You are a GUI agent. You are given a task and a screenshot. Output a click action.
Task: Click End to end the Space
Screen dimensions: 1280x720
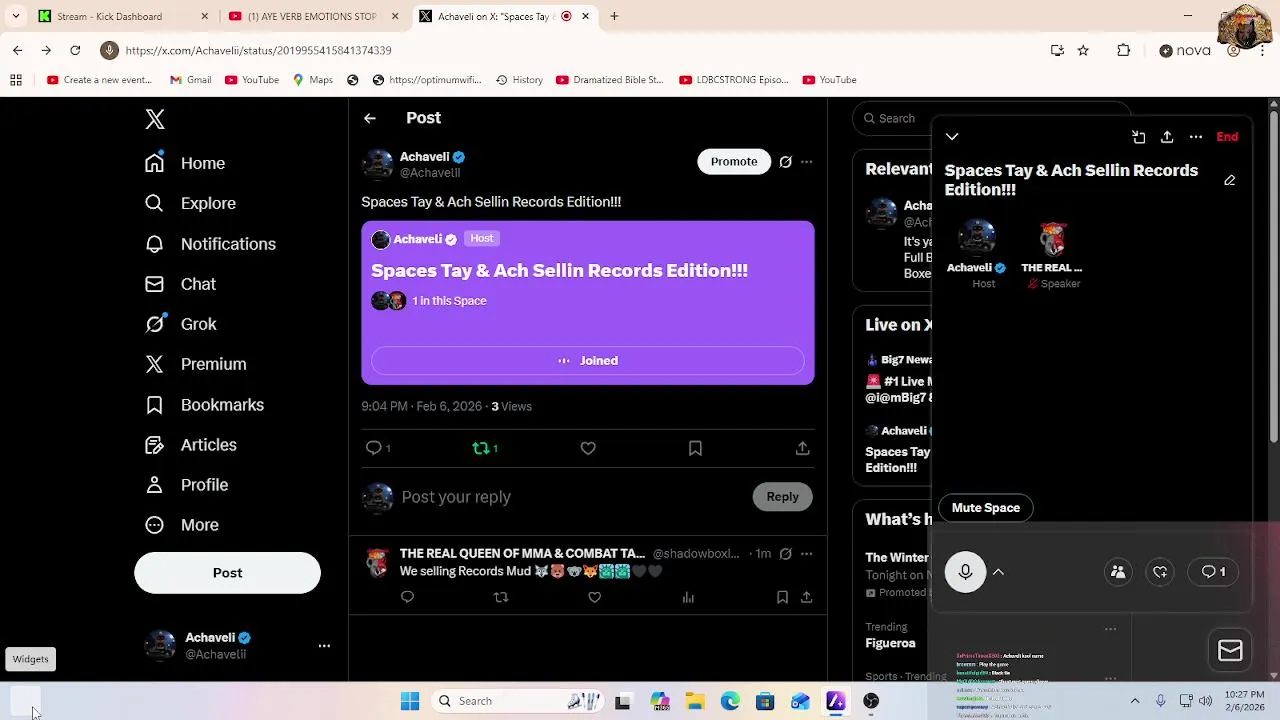pos(1227,137)
